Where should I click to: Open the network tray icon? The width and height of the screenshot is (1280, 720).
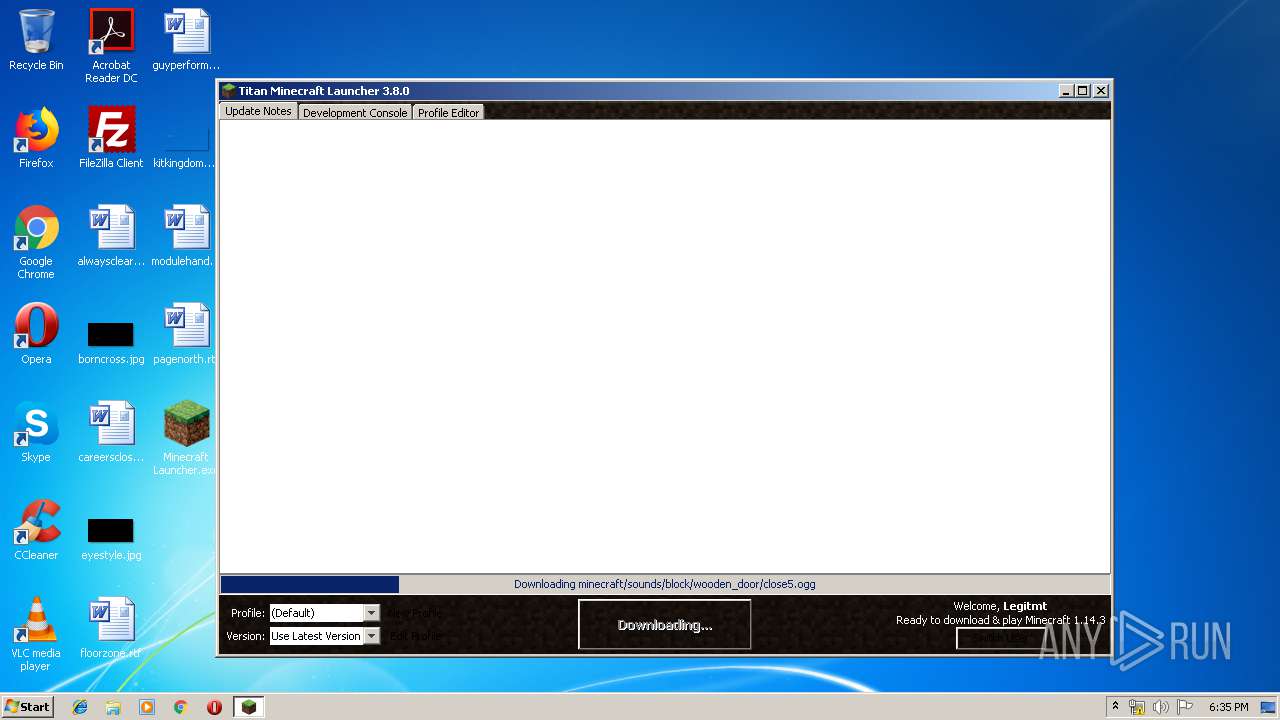pos(1137,707)
